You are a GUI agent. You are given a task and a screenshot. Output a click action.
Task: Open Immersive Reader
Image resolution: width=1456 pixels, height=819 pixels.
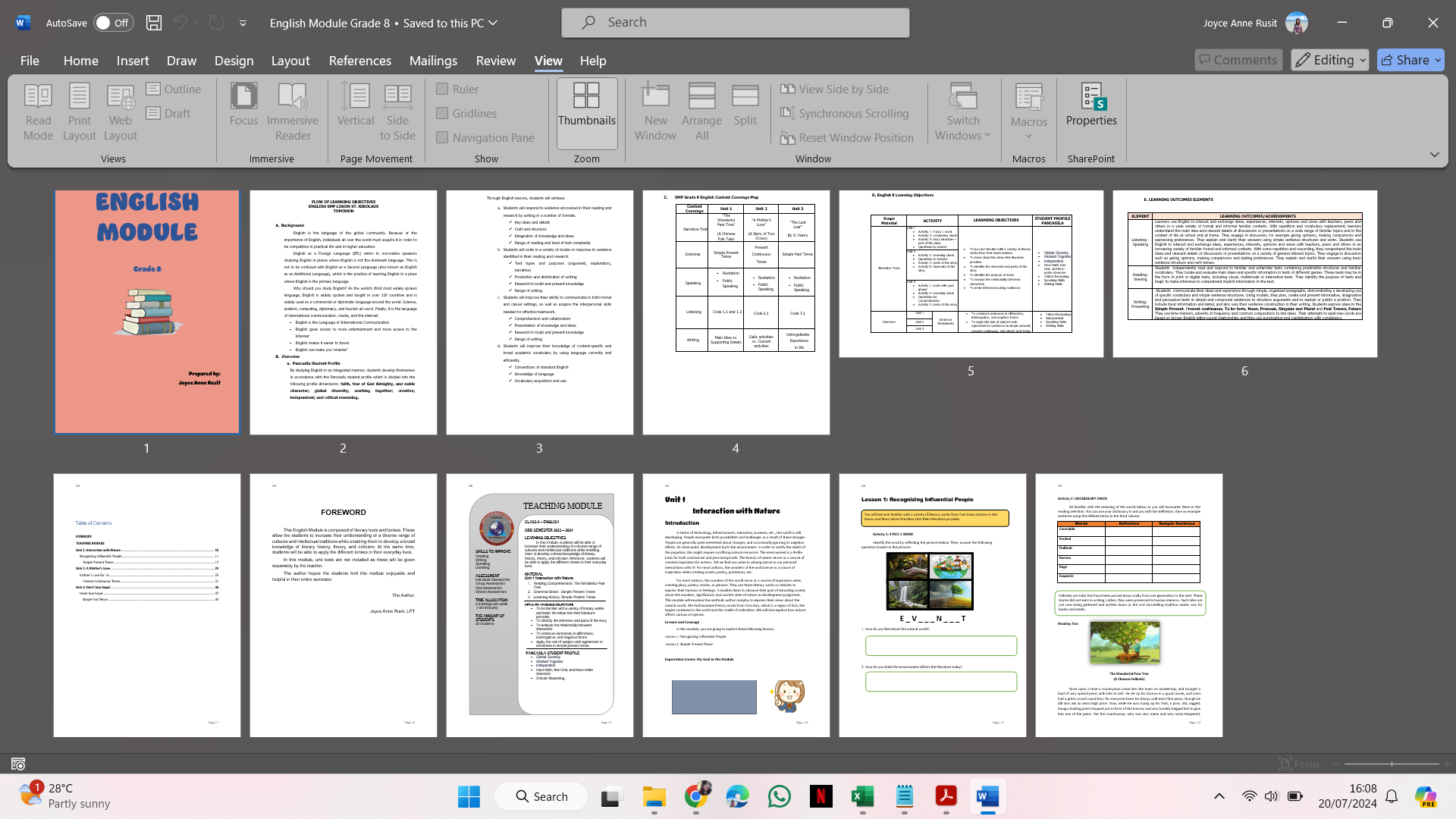coord(292,112)
